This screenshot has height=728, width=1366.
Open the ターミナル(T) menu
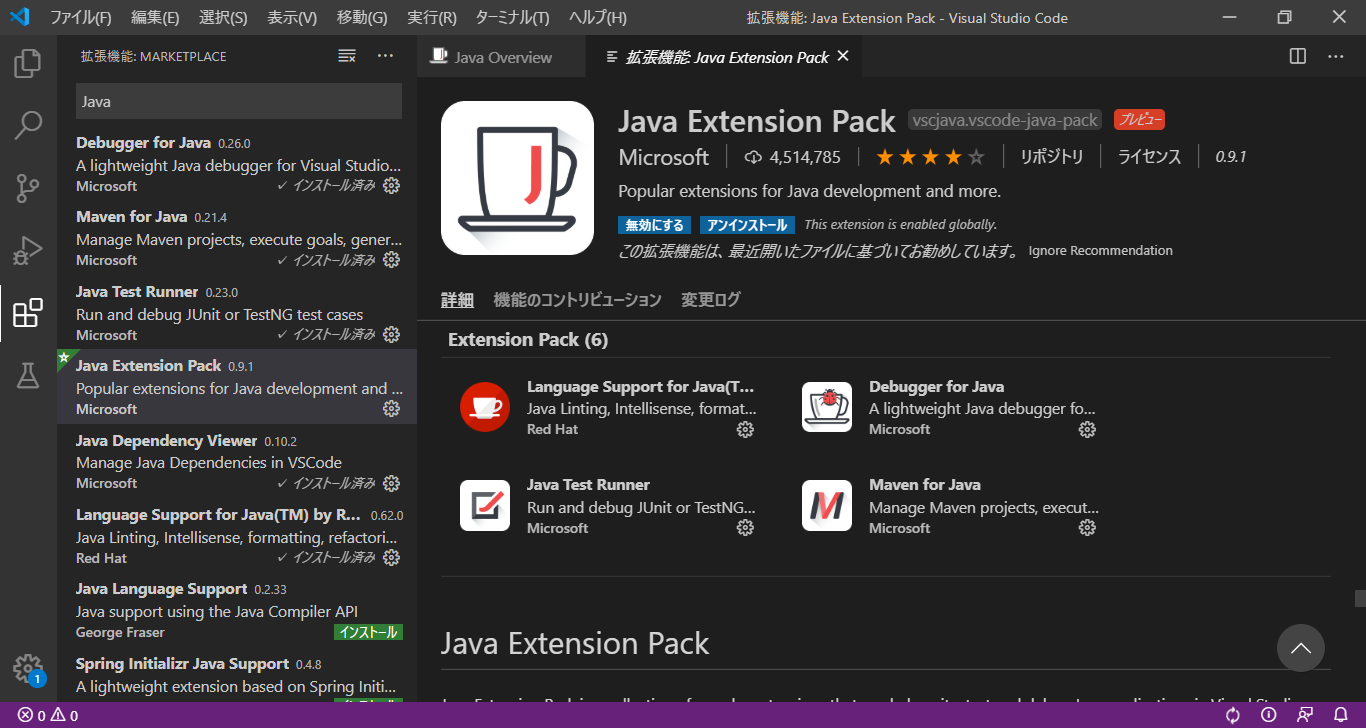pos(512,18)
